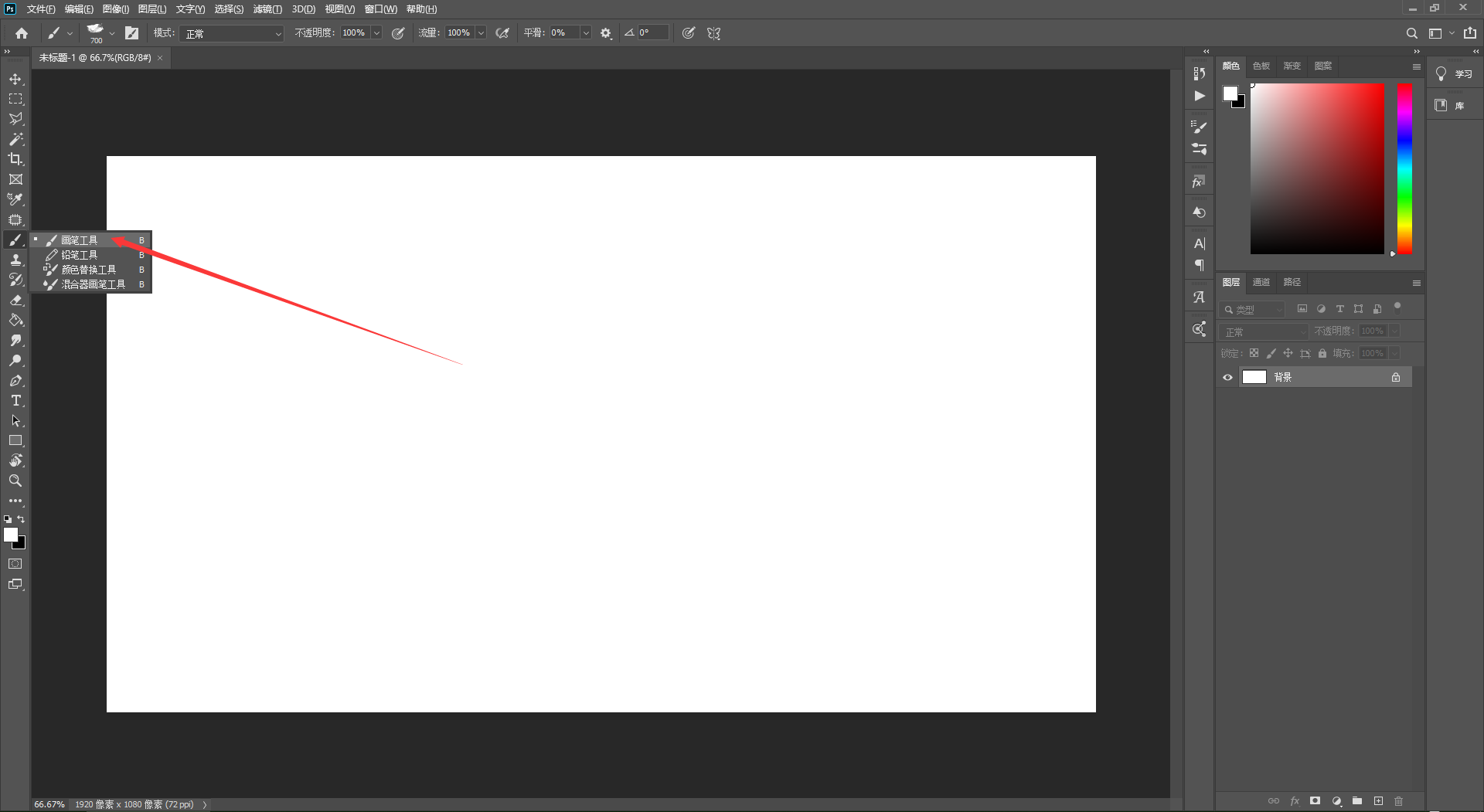Viewport: 1484px width, 812px height.
Task: Select the Eraser tool
Action: click(15, 300)
